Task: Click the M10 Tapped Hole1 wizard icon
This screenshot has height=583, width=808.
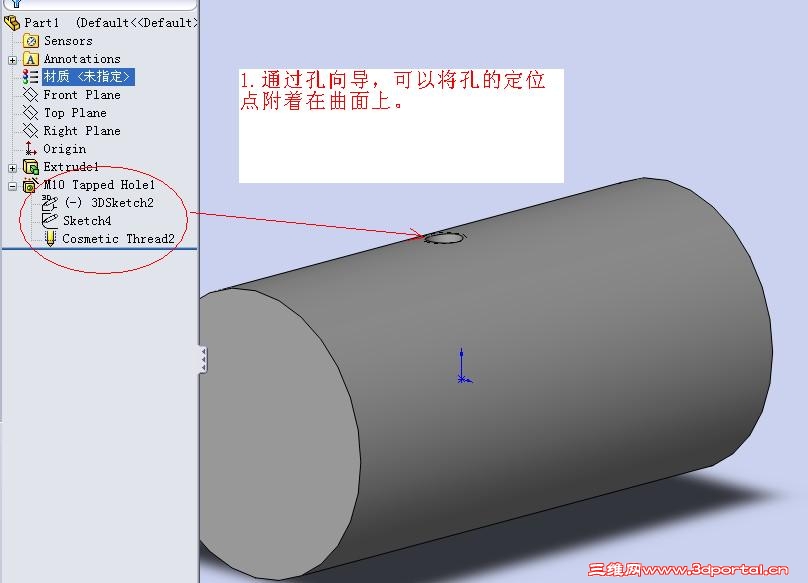Action: (x=30, y=185)
